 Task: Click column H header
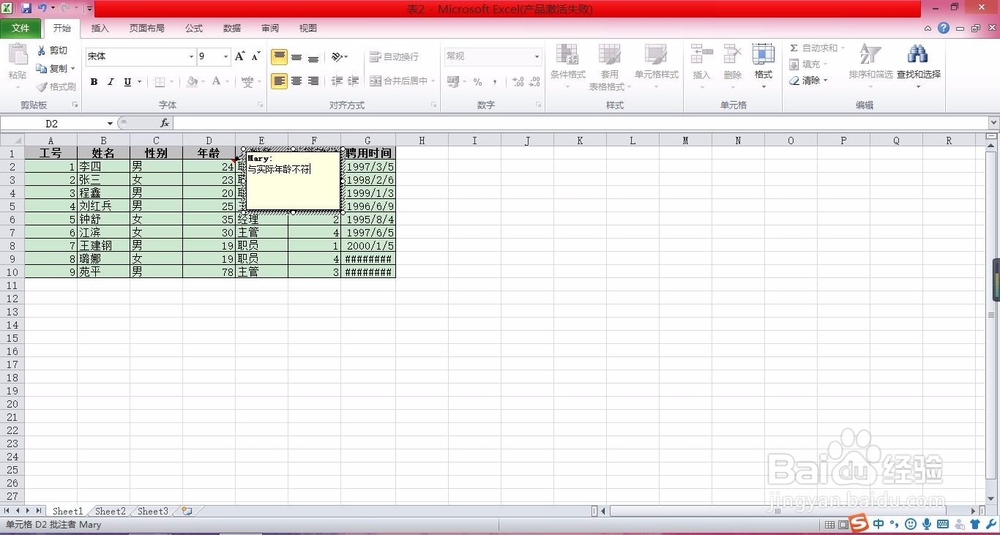[x=422, y=140]
